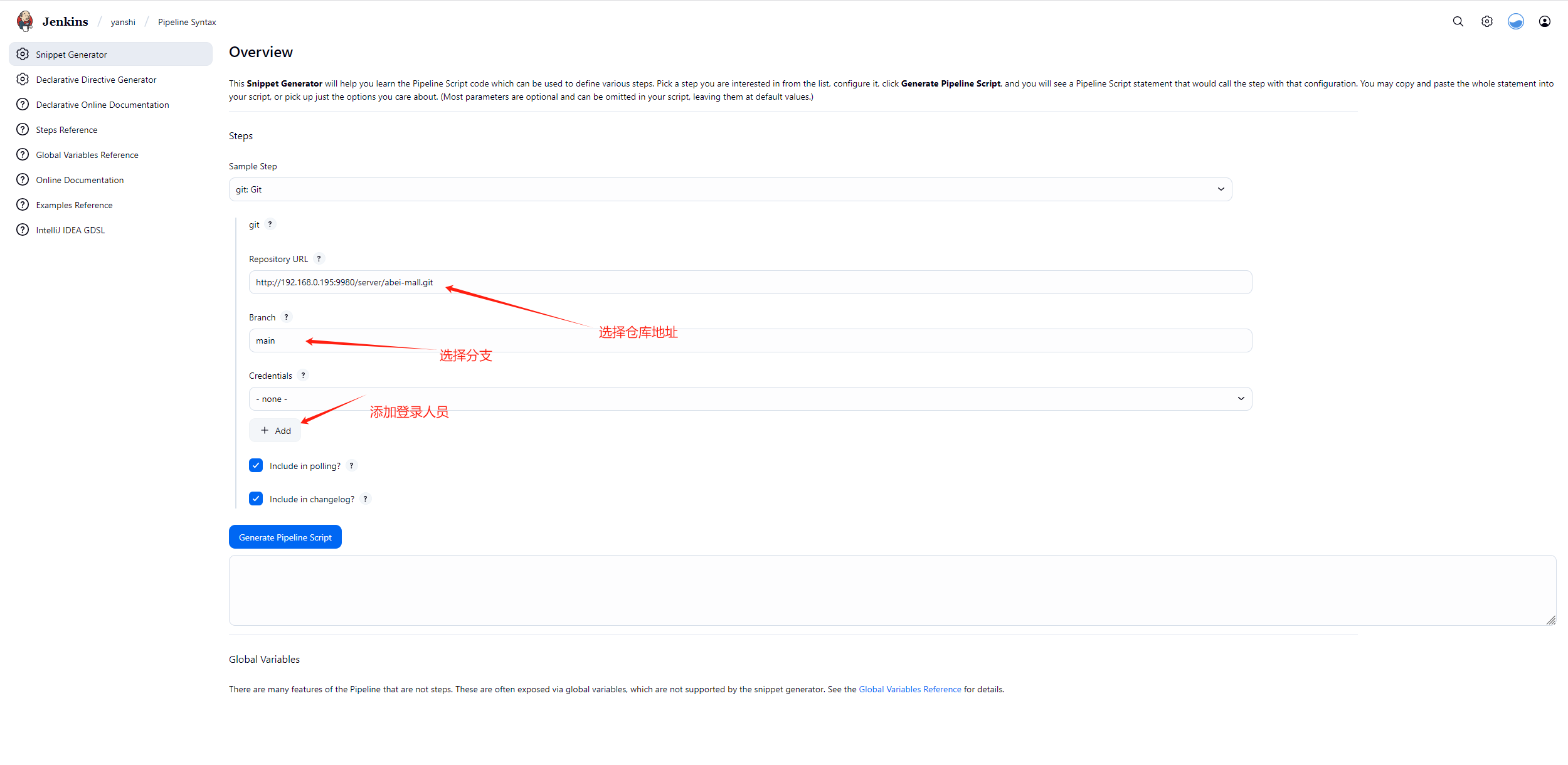Click the help icon beside Credentials label

303,375
